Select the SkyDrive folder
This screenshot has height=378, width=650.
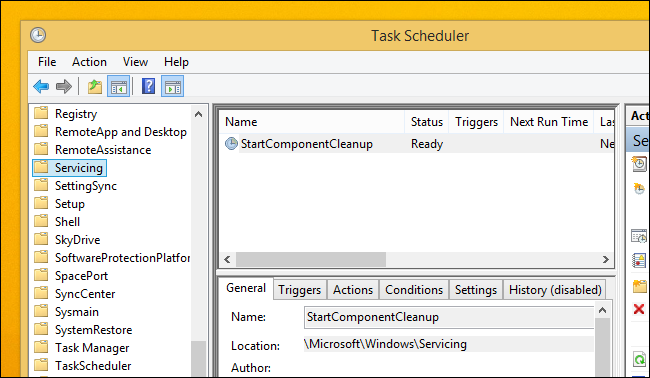[x=78, y=240]
